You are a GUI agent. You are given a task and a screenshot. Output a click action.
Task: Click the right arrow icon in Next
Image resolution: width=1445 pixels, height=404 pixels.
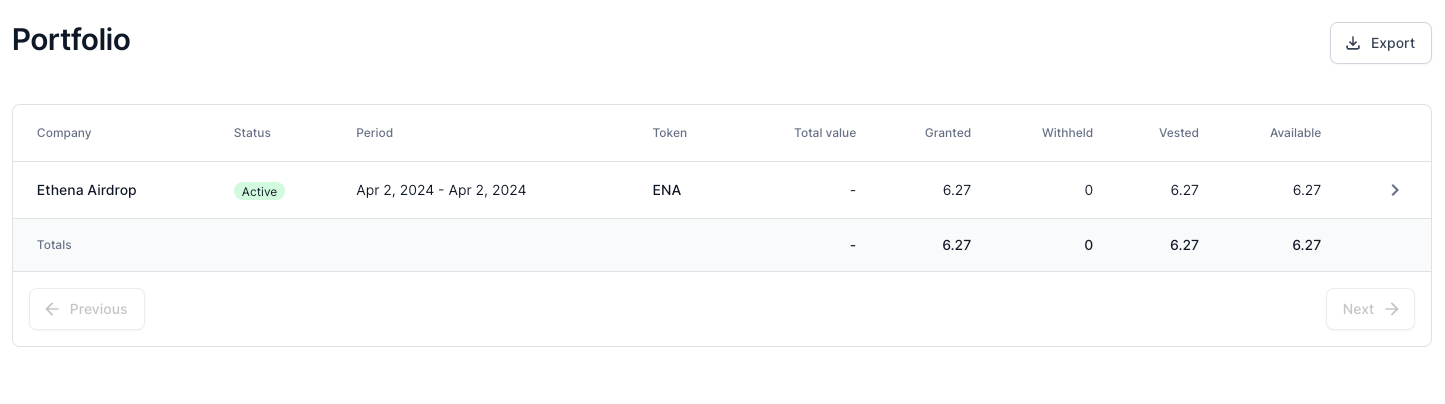1391,309
